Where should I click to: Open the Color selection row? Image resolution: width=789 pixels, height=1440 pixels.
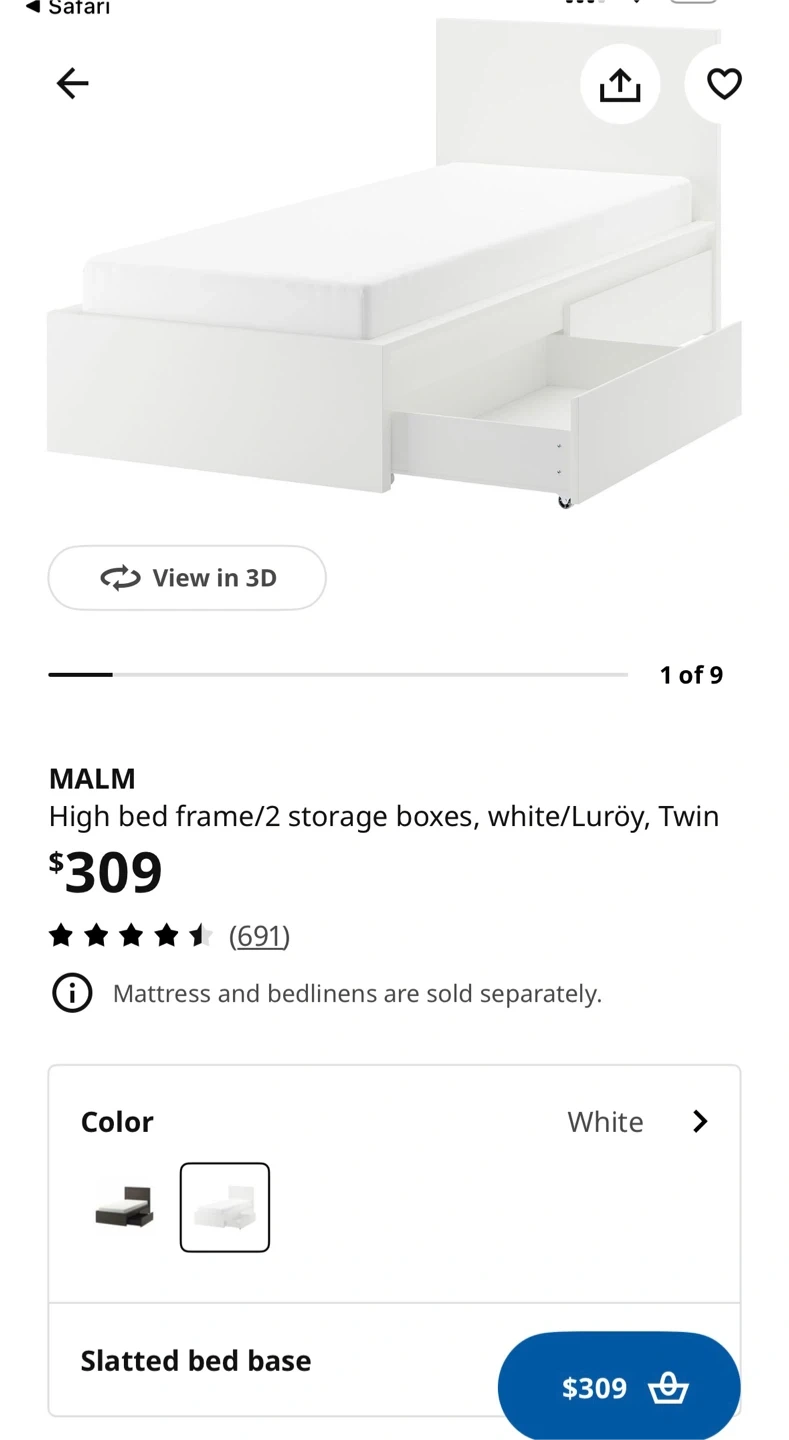(394, 1121)
